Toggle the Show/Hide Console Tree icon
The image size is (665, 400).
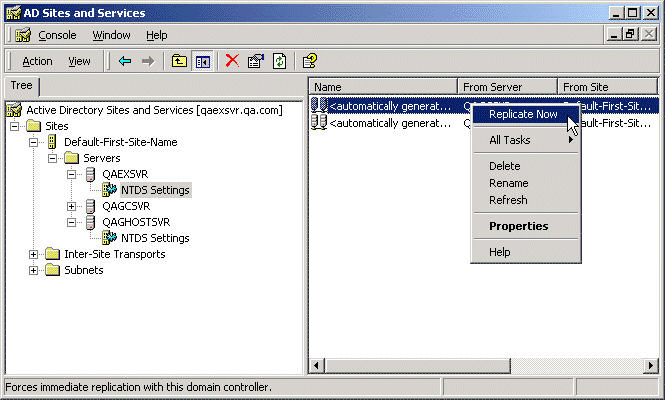[202, 61]
